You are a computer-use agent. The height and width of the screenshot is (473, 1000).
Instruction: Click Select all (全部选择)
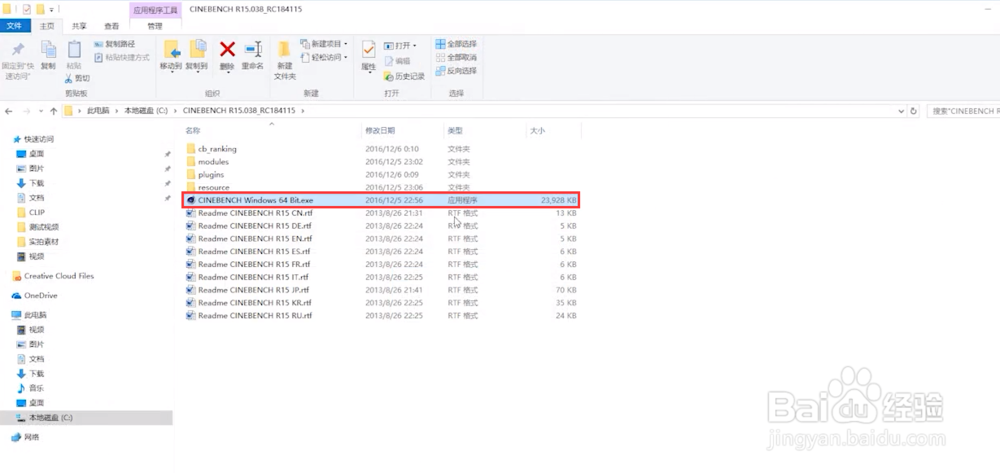click(456, 44)
